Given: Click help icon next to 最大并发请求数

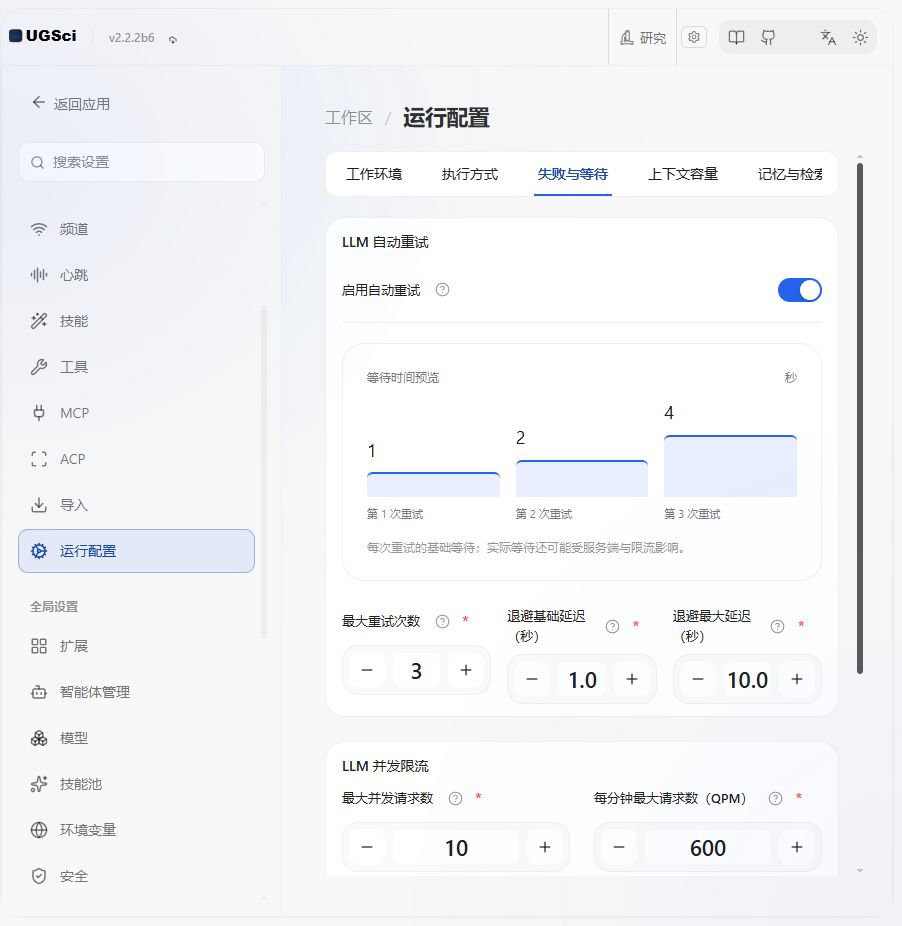Looking at the screenshot, I should click(x=455, y=798).
